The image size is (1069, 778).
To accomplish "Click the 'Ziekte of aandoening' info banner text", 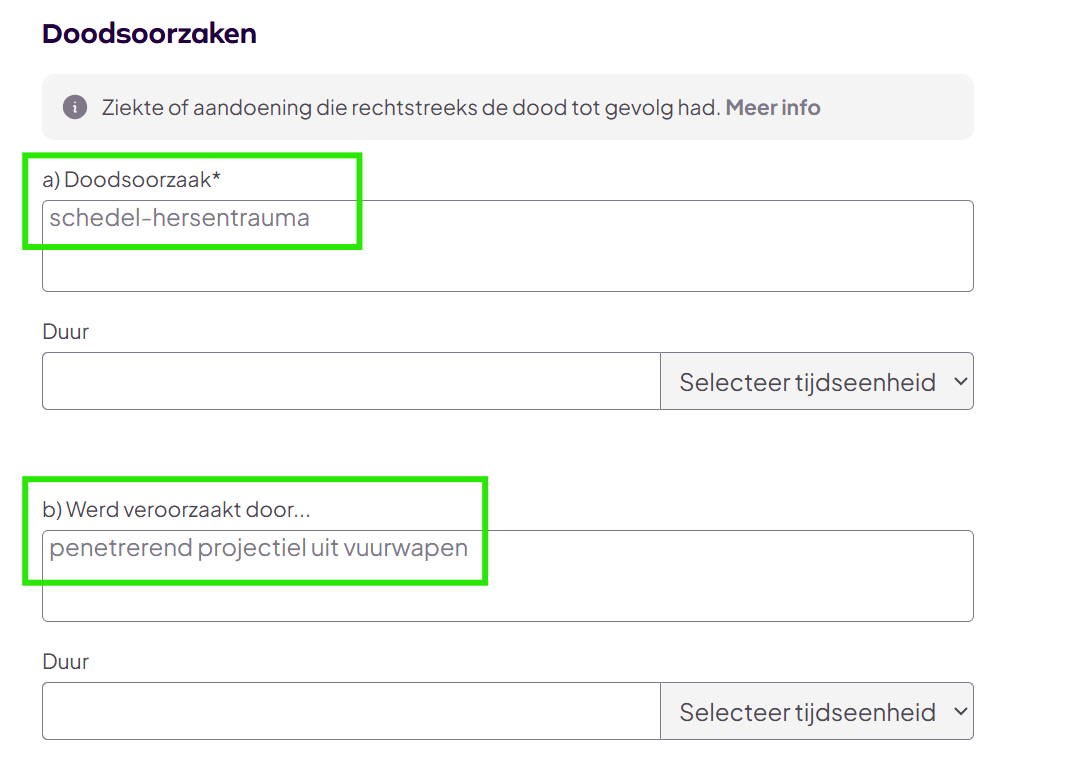I will [x=410, y=107].
